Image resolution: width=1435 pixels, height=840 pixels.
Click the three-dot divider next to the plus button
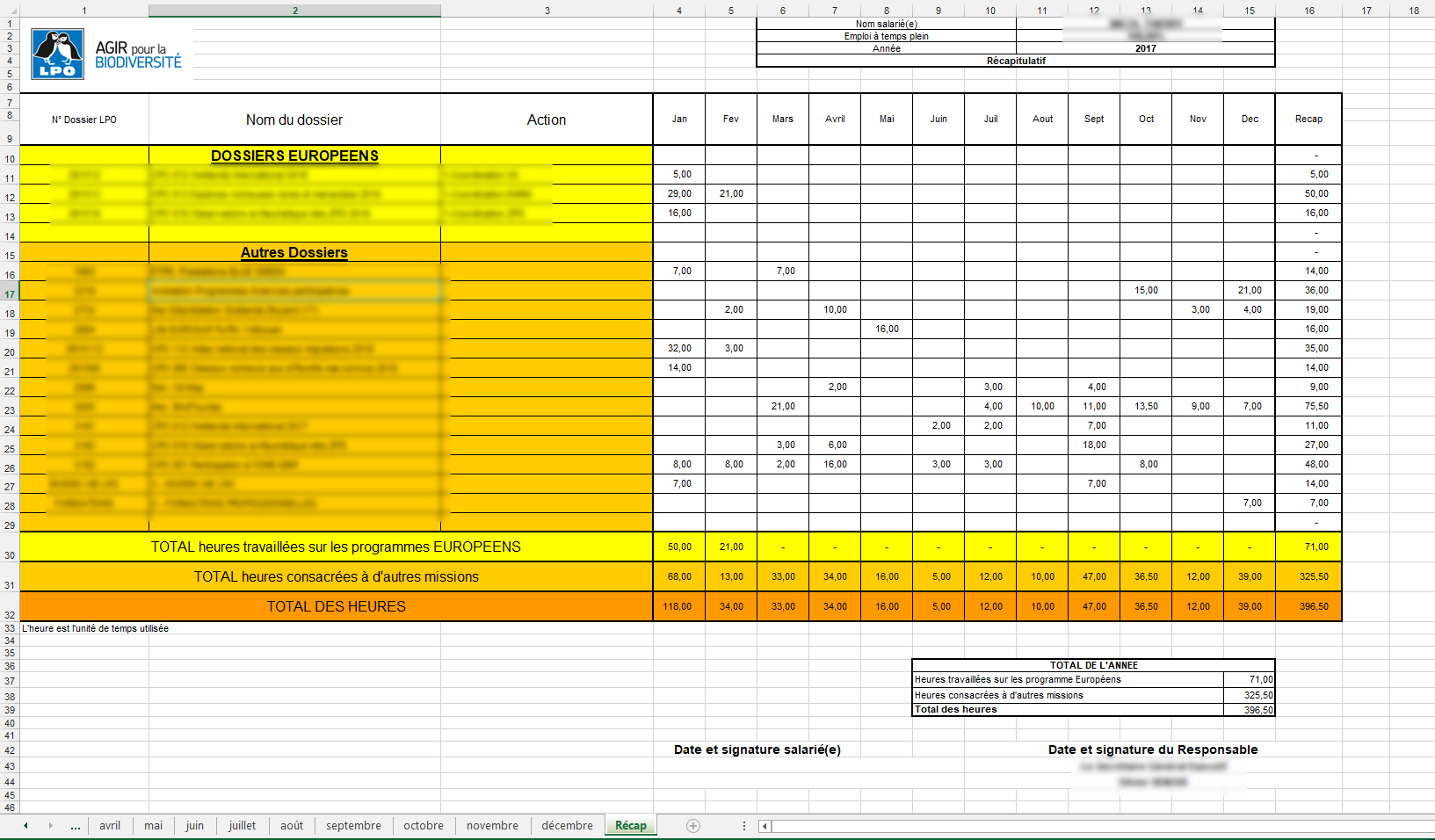[x=743, y=826]
